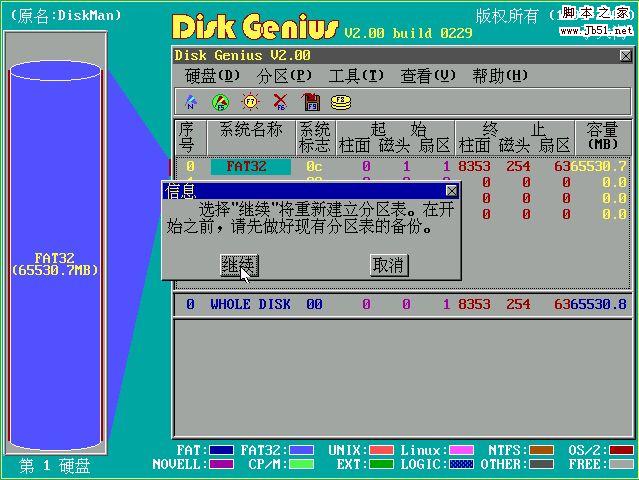Open the 查看(V) menu
Viewport: 639px width, 480px height.
point(428,76)
